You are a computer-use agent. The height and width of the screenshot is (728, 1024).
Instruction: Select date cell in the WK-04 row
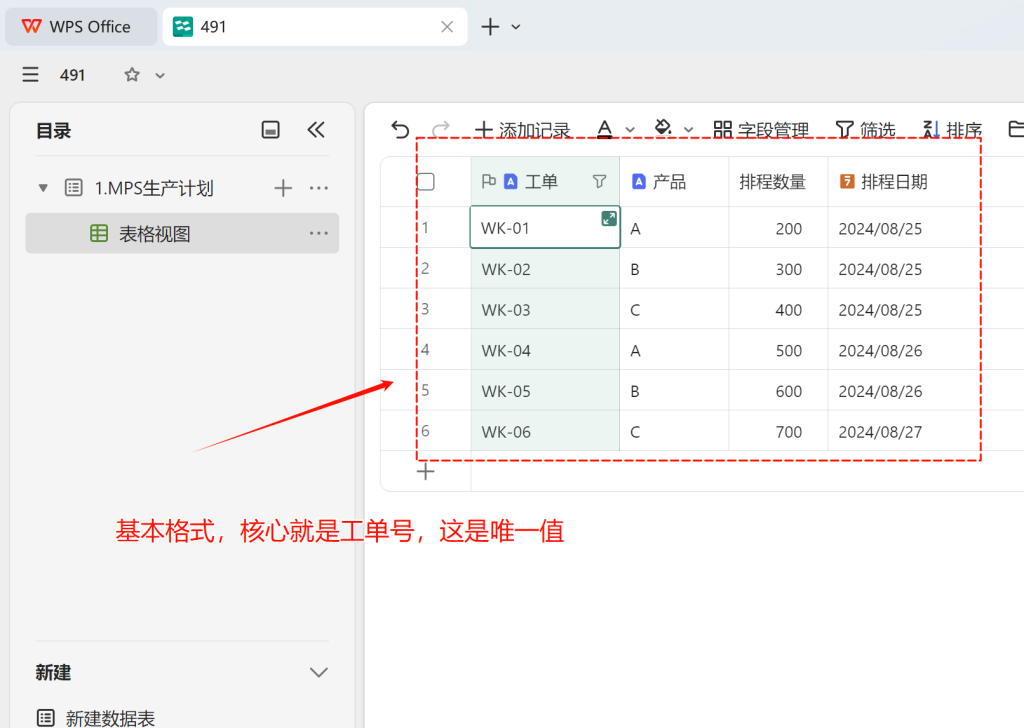click(904, 350)
